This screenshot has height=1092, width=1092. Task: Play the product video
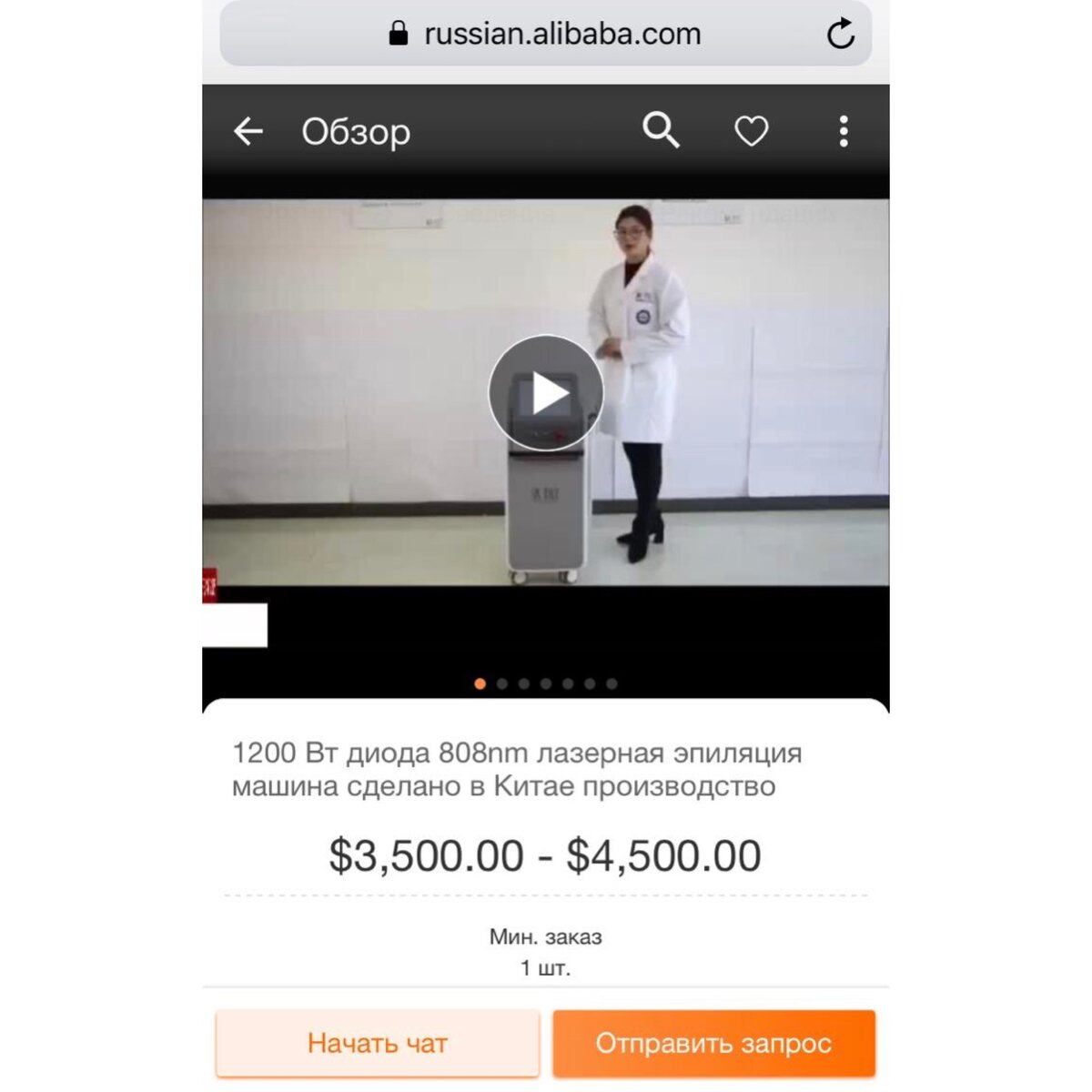(546, 393)
